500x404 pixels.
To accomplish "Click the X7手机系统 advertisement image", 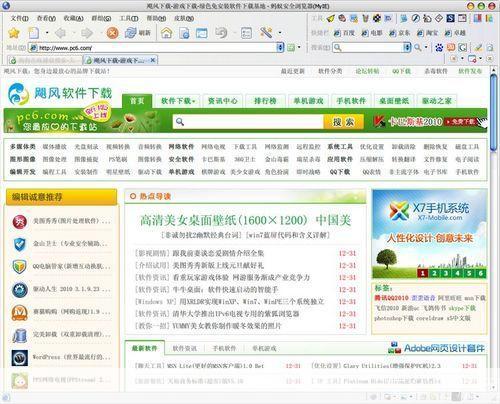I will click(x=429, y=233).
